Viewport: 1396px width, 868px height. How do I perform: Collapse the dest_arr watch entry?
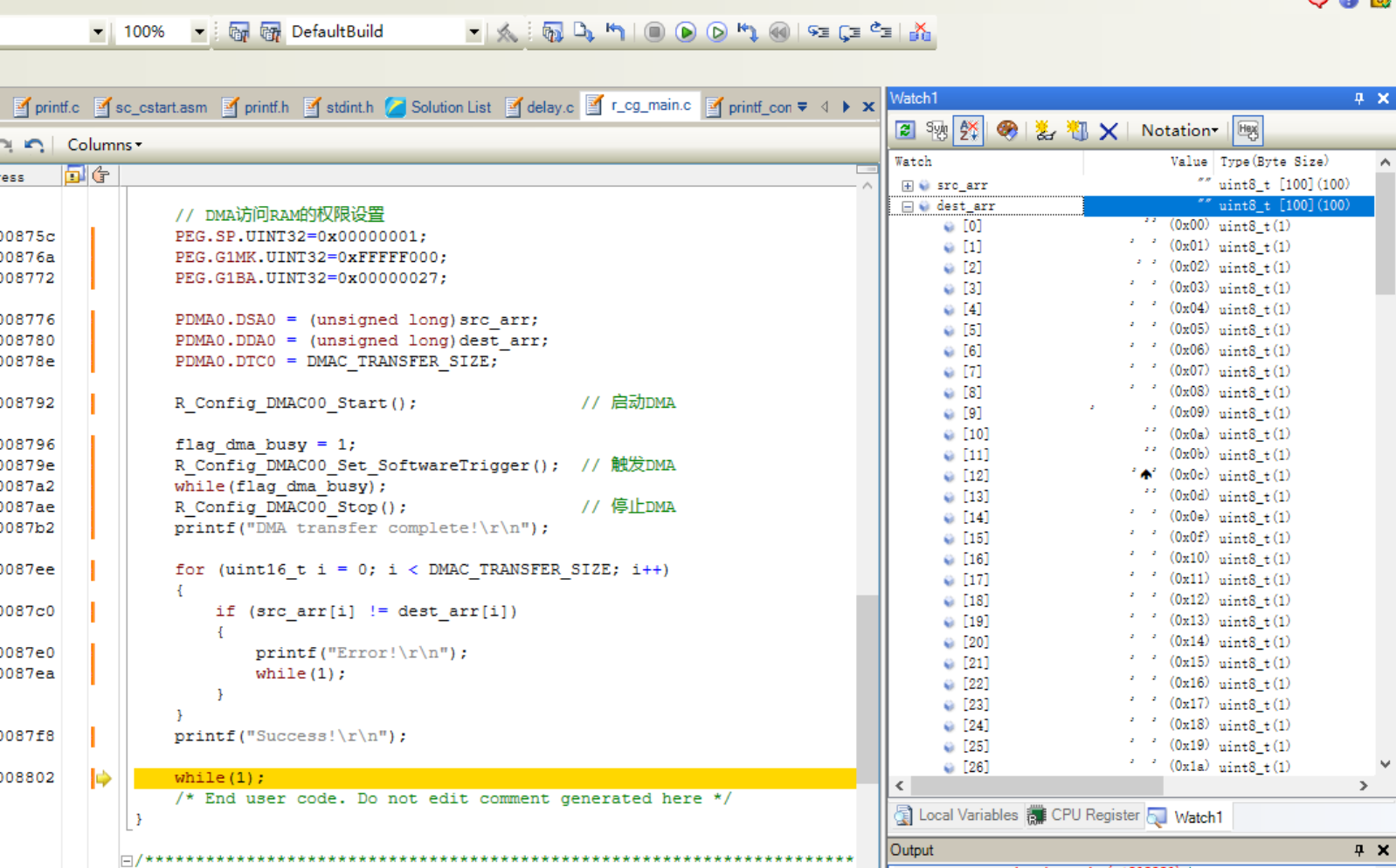[x=908, y=207]
